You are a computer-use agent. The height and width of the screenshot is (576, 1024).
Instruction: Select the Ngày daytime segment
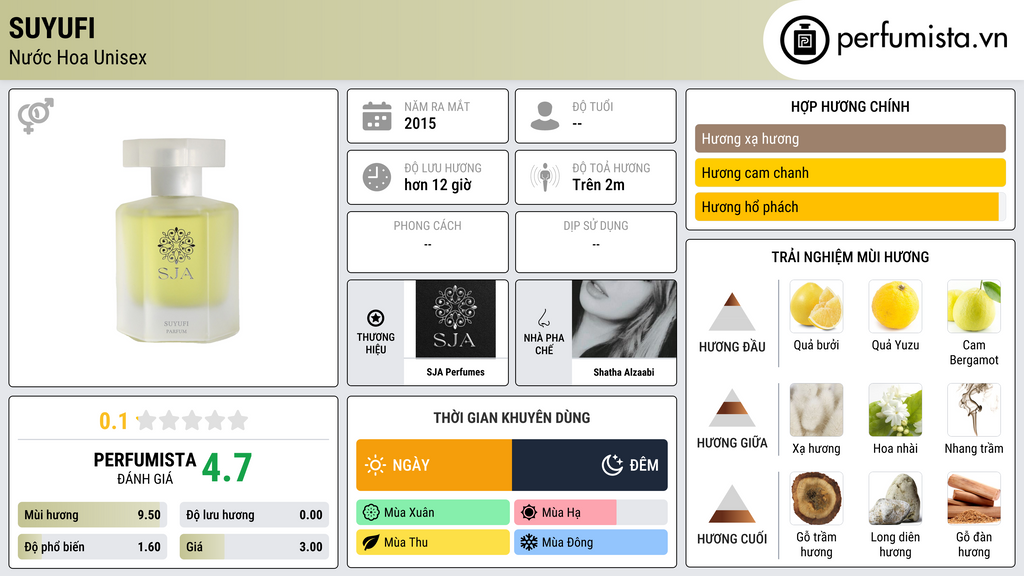click(x=434, y=465)
